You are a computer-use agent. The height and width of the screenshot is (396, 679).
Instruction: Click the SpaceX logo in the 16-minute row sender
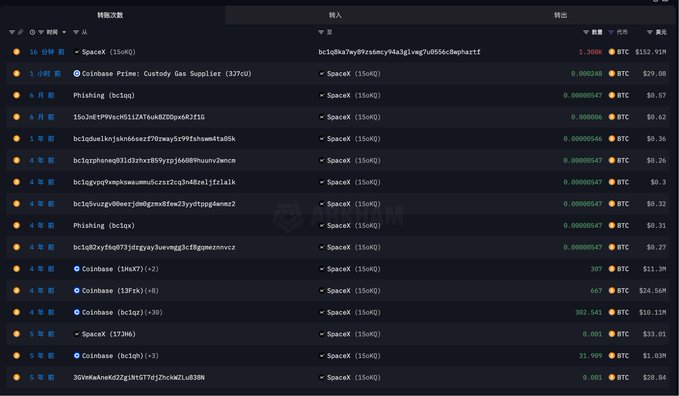[x=77, y=52]
